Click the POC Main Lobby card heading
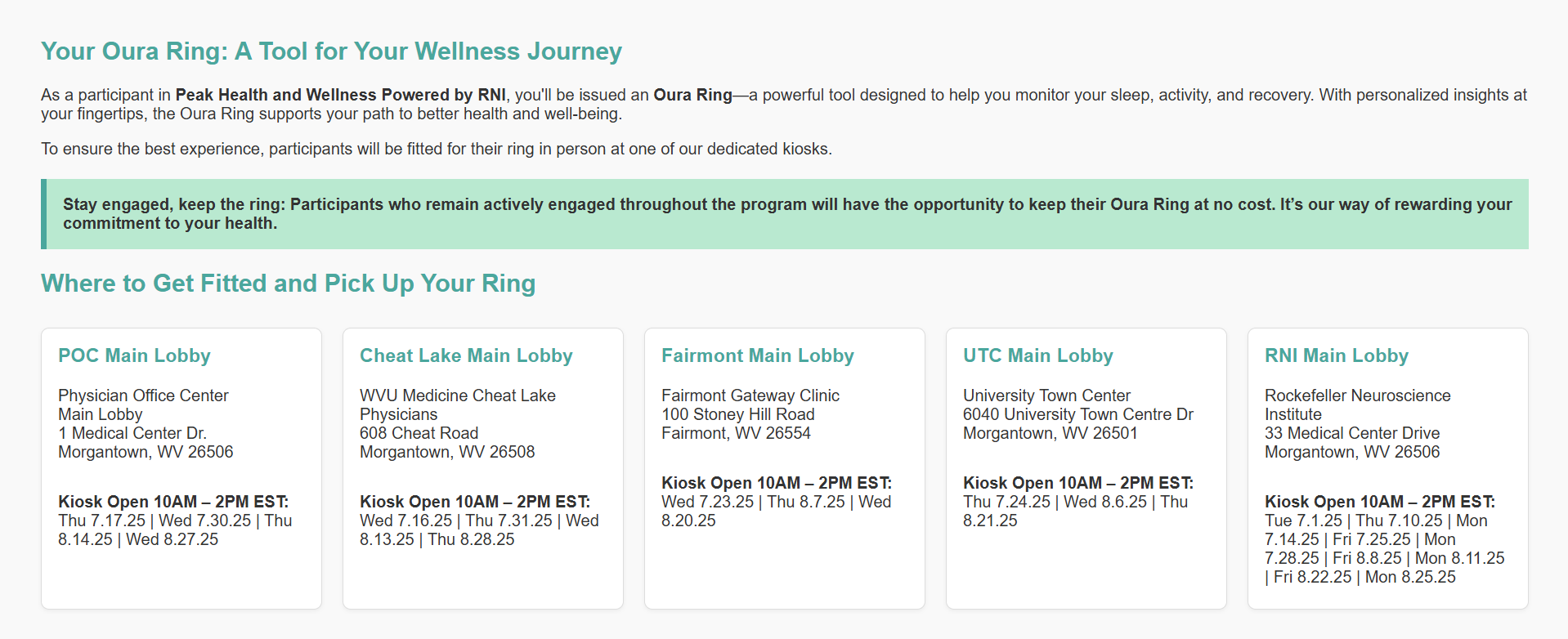1568x639 pixels. (134, 355)
